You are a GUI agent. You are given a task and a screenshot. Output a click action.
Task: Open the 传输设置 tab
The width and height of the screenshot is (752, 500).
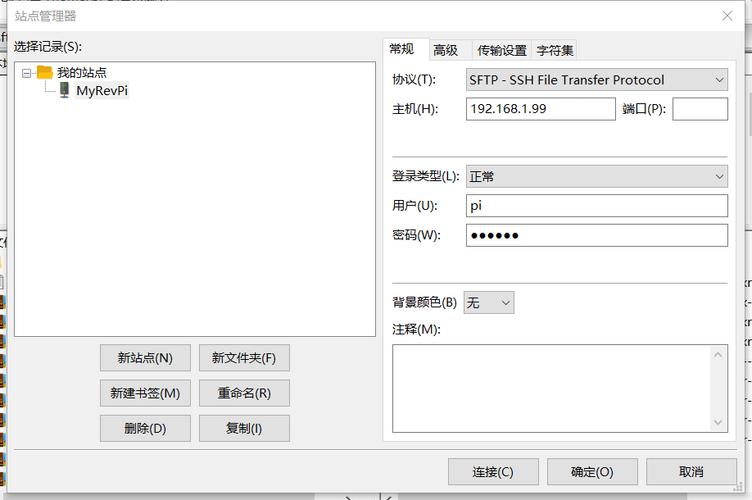[502, 50]
